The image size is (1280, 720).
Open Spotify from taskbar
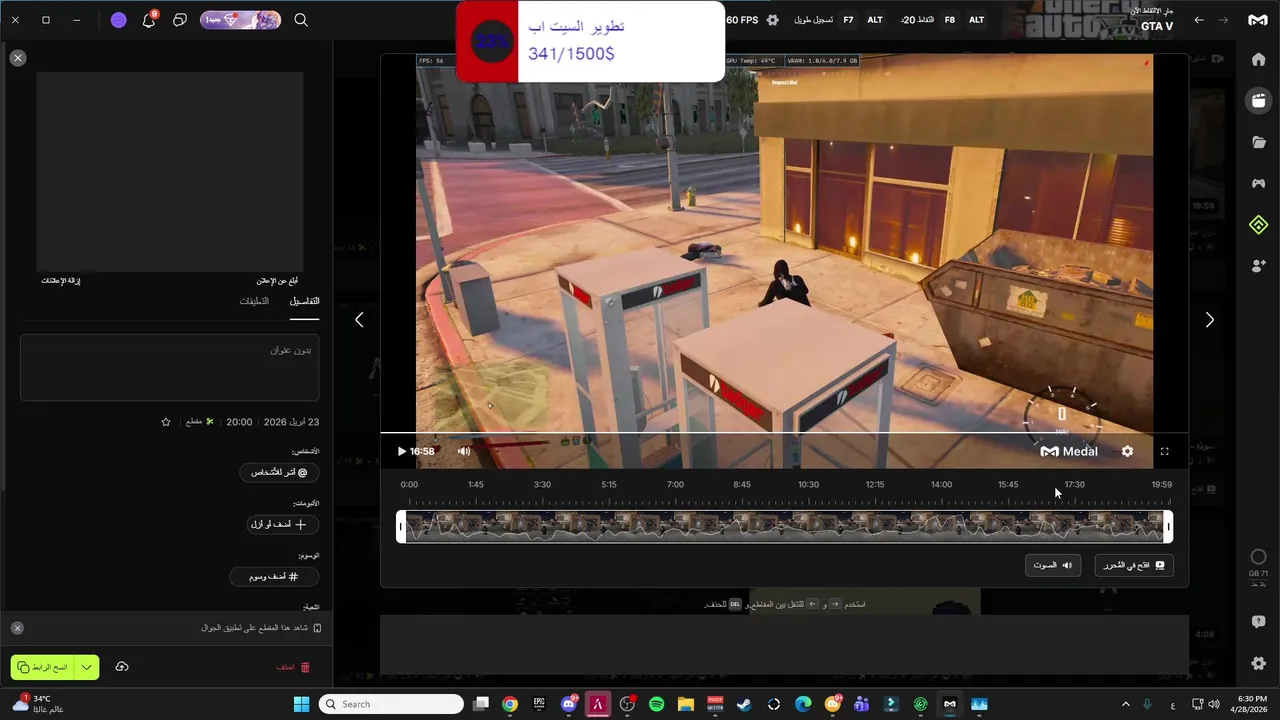[x=656, y=704]
